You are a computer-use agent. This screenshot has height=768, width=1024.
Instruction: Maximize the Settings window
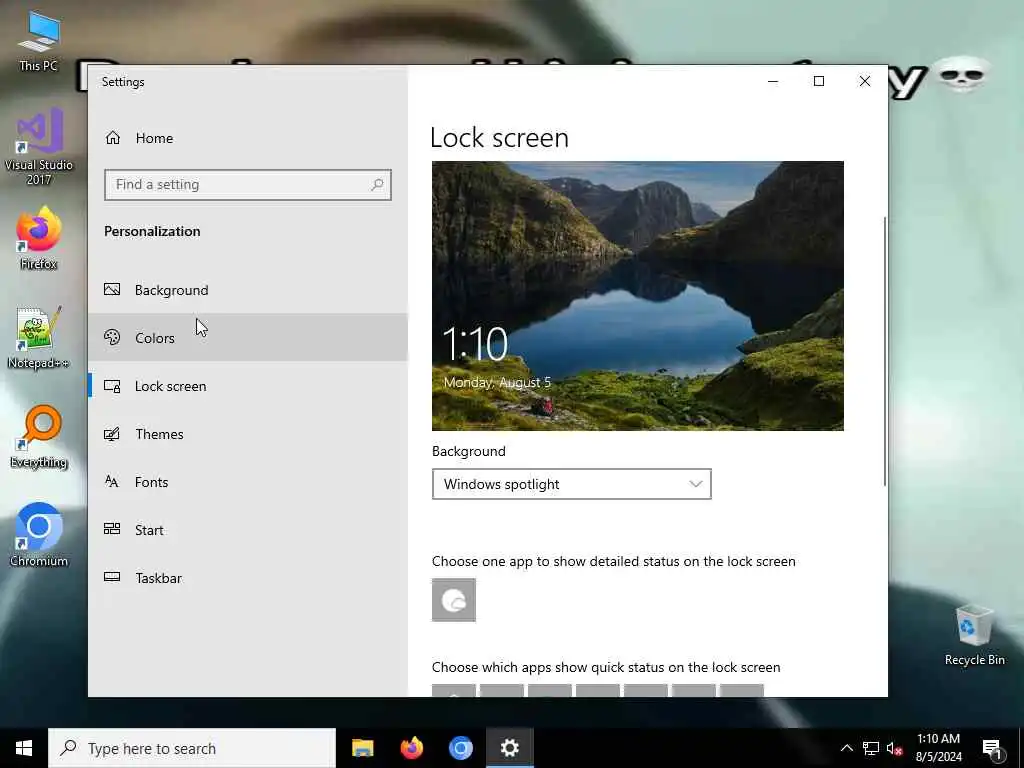[x=819, y=81]
